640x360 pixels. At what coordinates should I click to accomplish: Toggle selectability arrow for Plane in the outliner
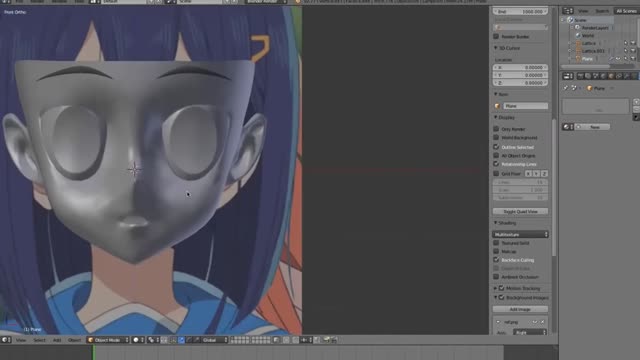pyautogui.click(x=625, y=59)
